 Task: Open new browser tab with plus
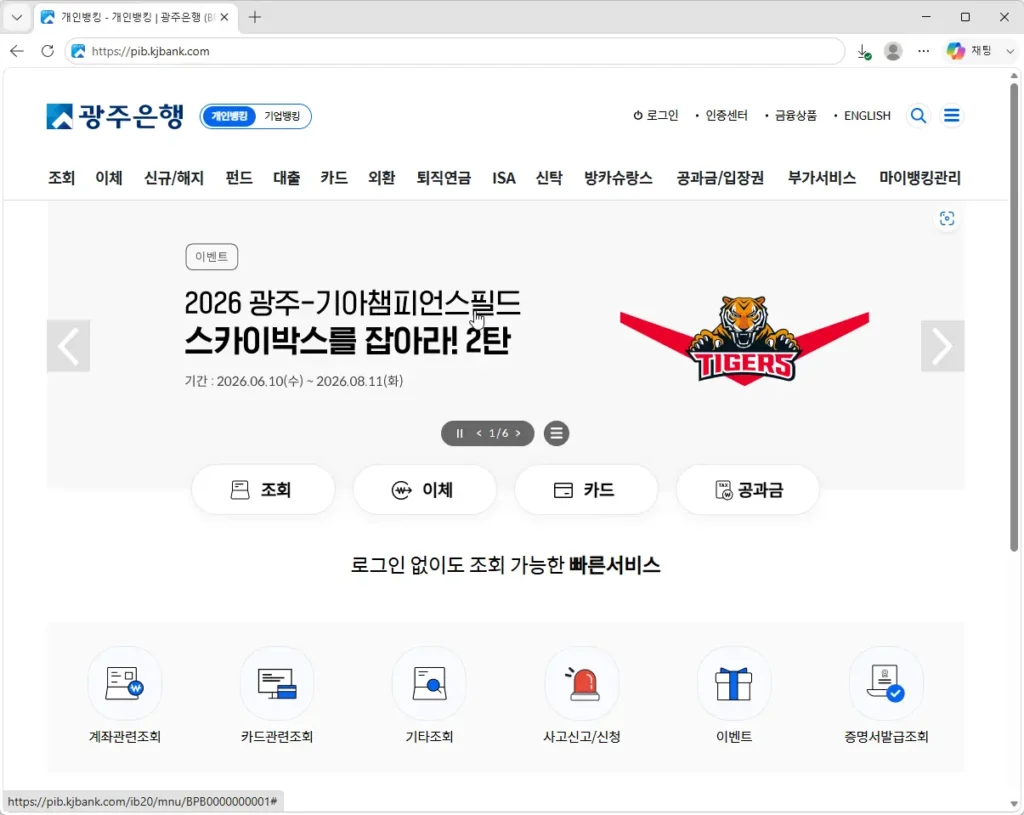point(255,18)
